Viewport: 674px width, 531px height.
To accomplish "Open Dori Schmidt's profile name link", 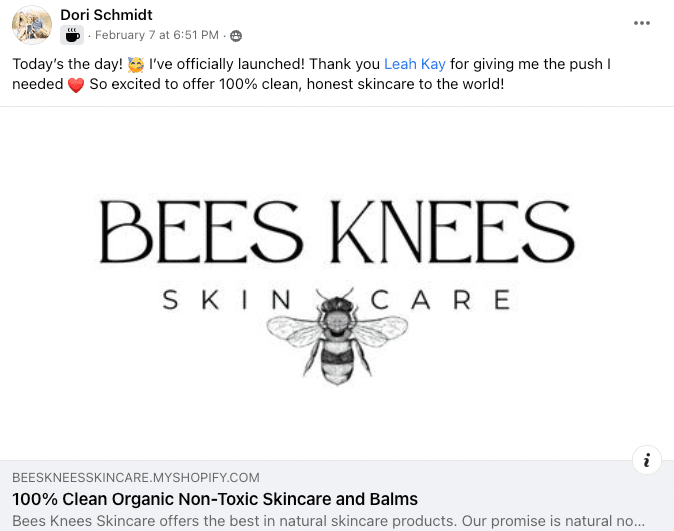I will click(106, 15).
